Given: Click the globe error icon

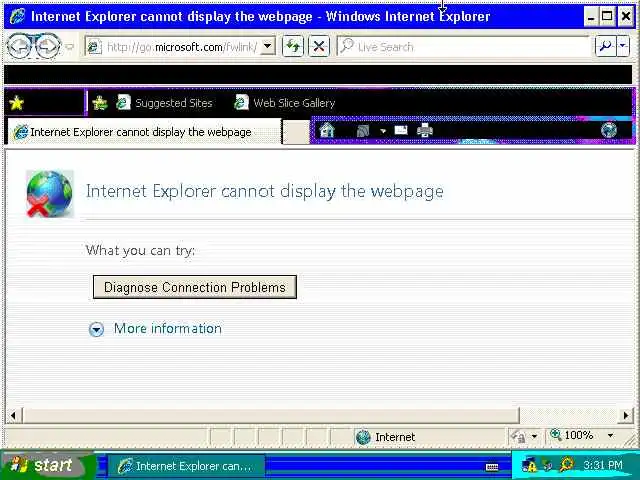Looking at the screenshot, I should pos(49,193).
